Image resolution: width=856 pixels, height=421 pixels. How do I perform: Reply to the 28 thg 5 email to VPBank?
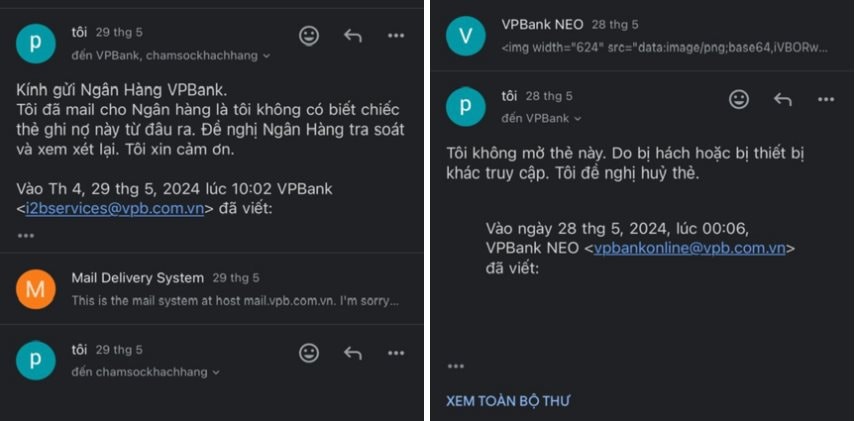tap(783, 99)
